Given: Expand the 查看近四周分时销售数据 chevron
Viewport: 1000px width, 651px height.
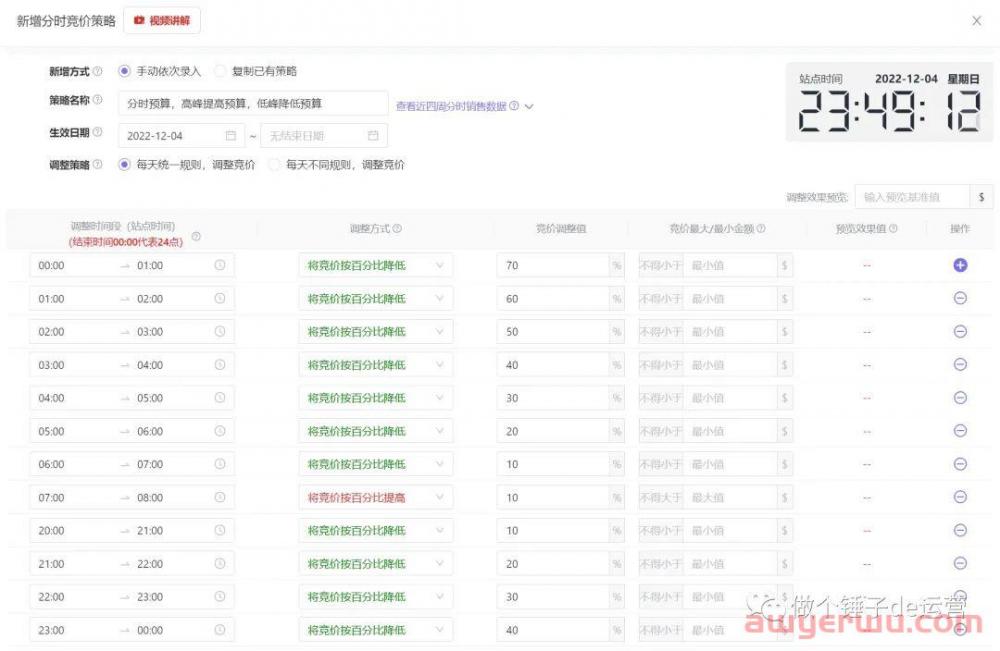Looking at the screenshot, I should pos(529,106).
